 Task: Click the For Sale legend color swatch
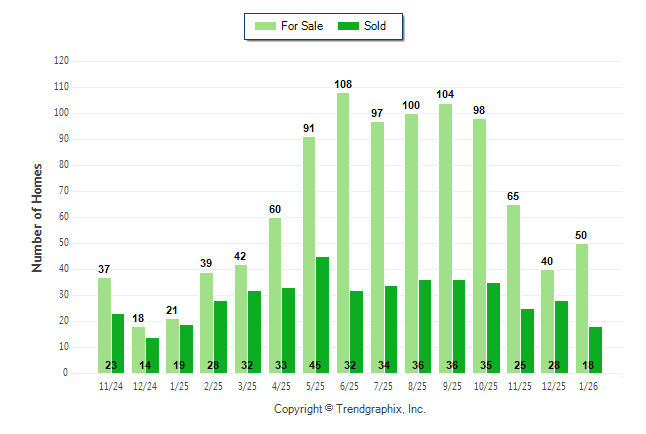(265, 26)
